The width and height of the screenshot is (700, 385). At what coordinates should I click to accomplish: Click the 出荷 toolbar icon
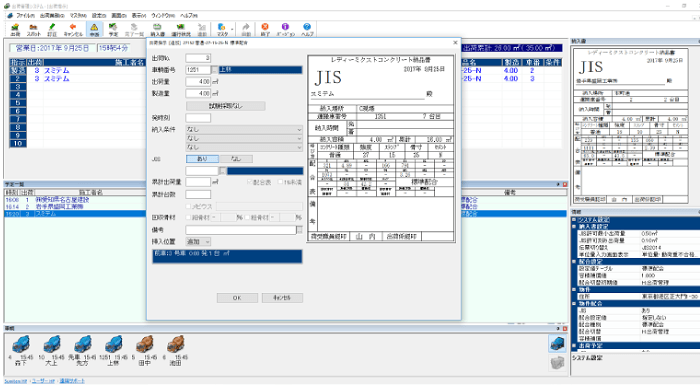pos(15,29)
